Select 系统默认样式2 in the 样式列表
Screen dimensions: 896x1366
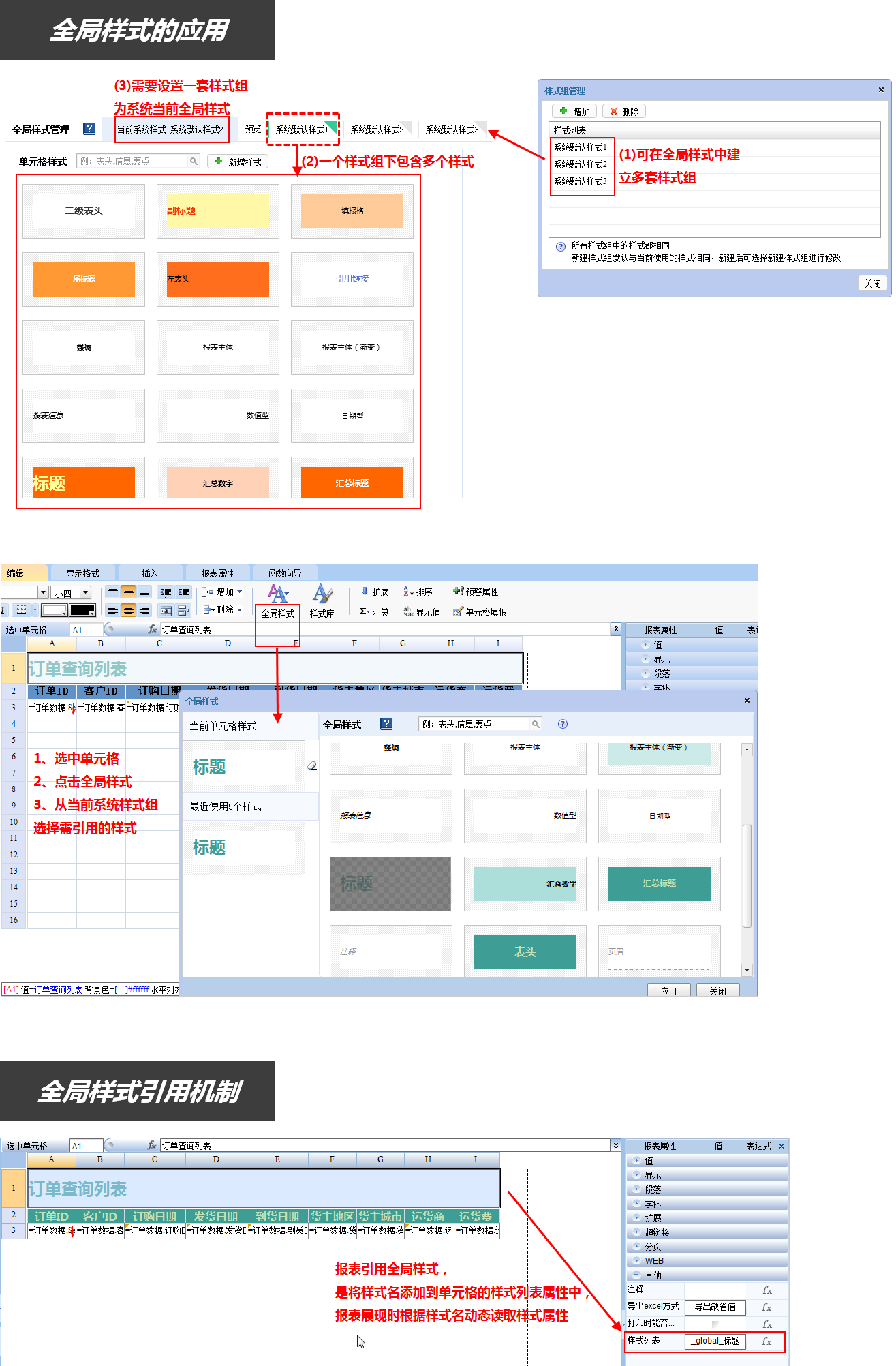[580, 164]
